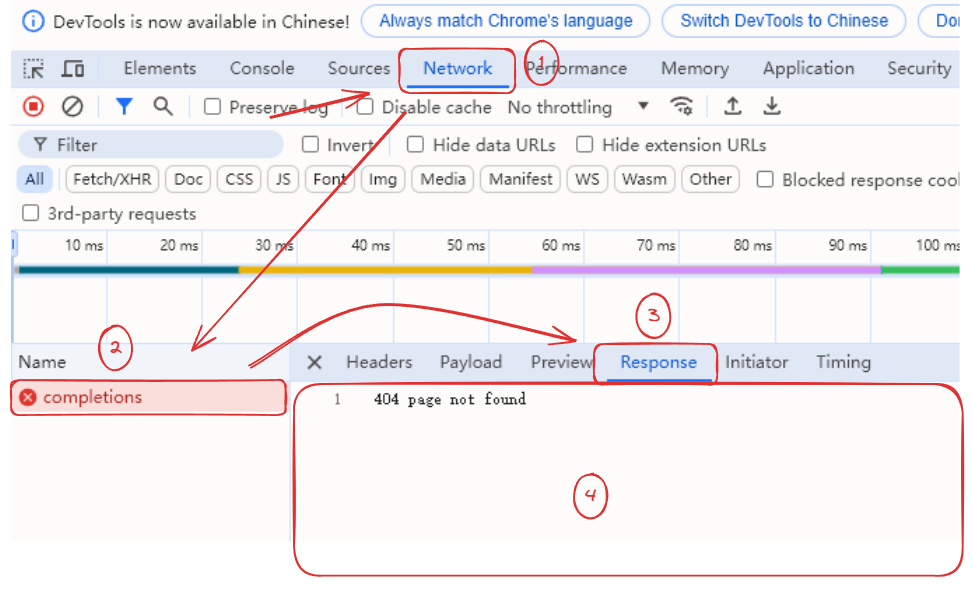This screenshot has height=604, width=973.
Task: Stop recording network log
Action: [x=34, y=107]
